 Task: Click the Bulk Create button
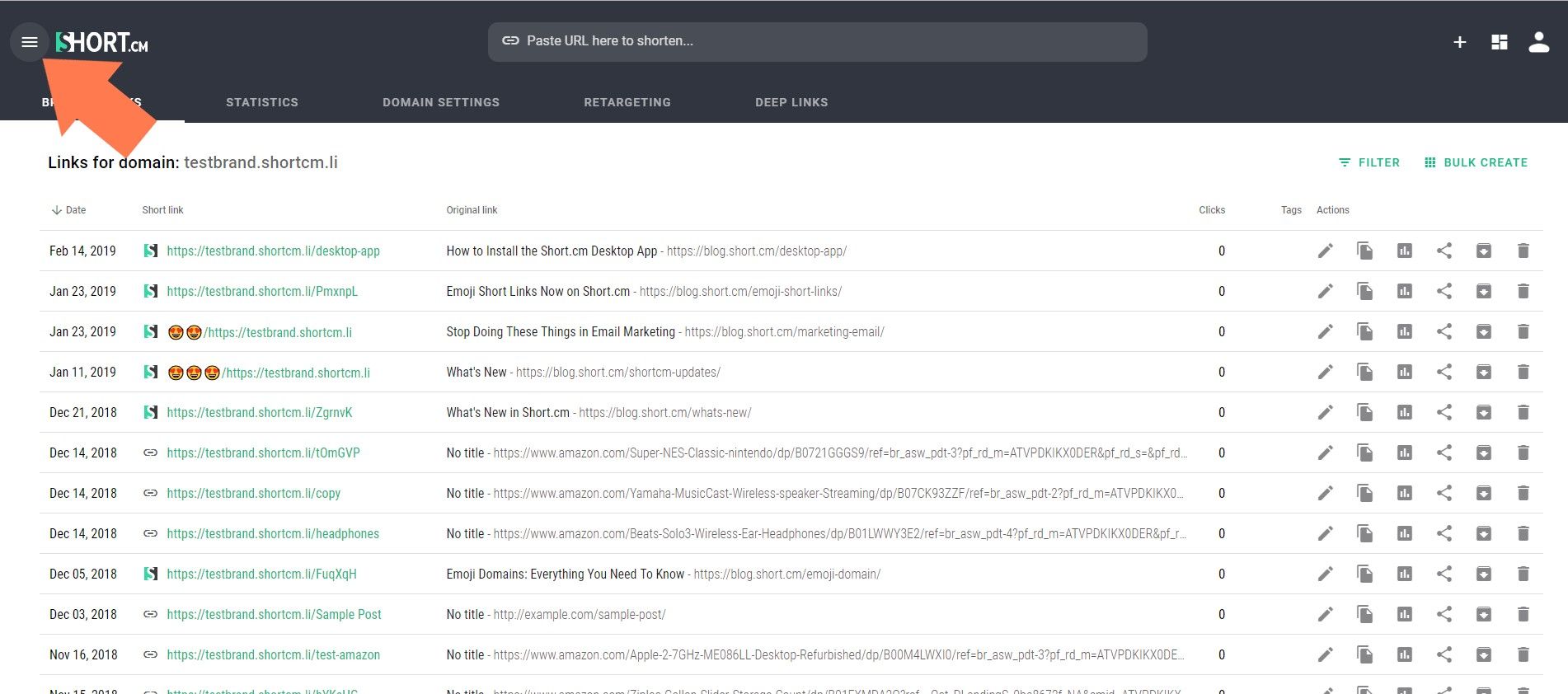1476,162
